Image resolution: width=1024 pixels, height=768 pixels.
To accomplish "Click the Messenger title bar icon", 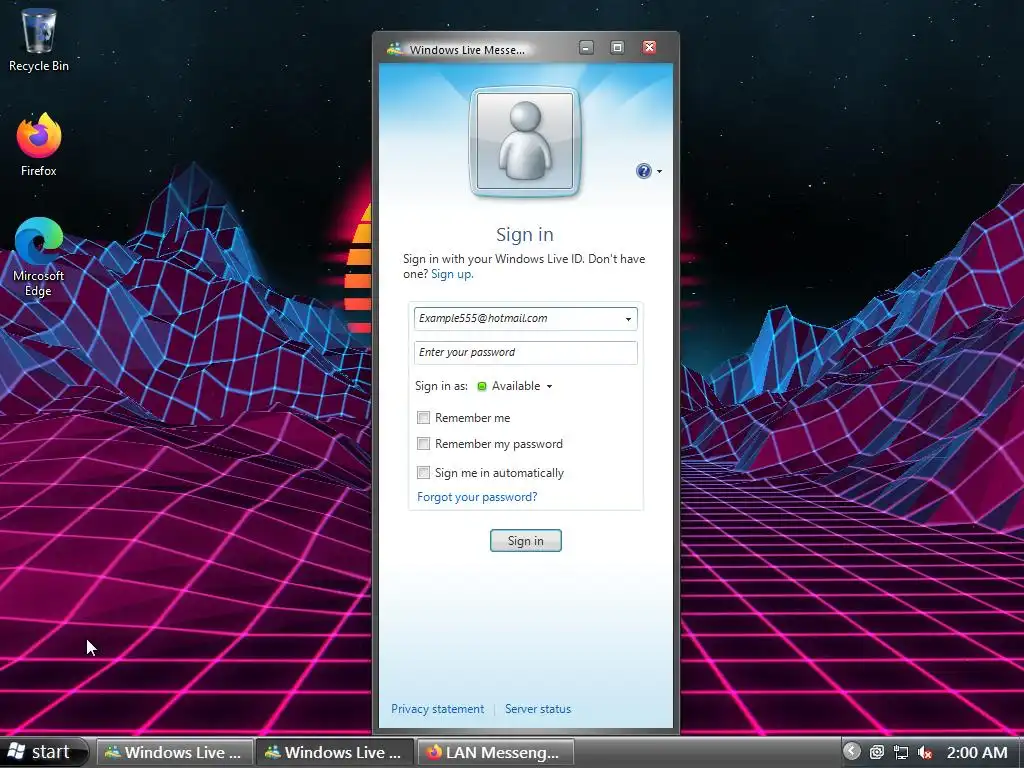I will point(394,49).
